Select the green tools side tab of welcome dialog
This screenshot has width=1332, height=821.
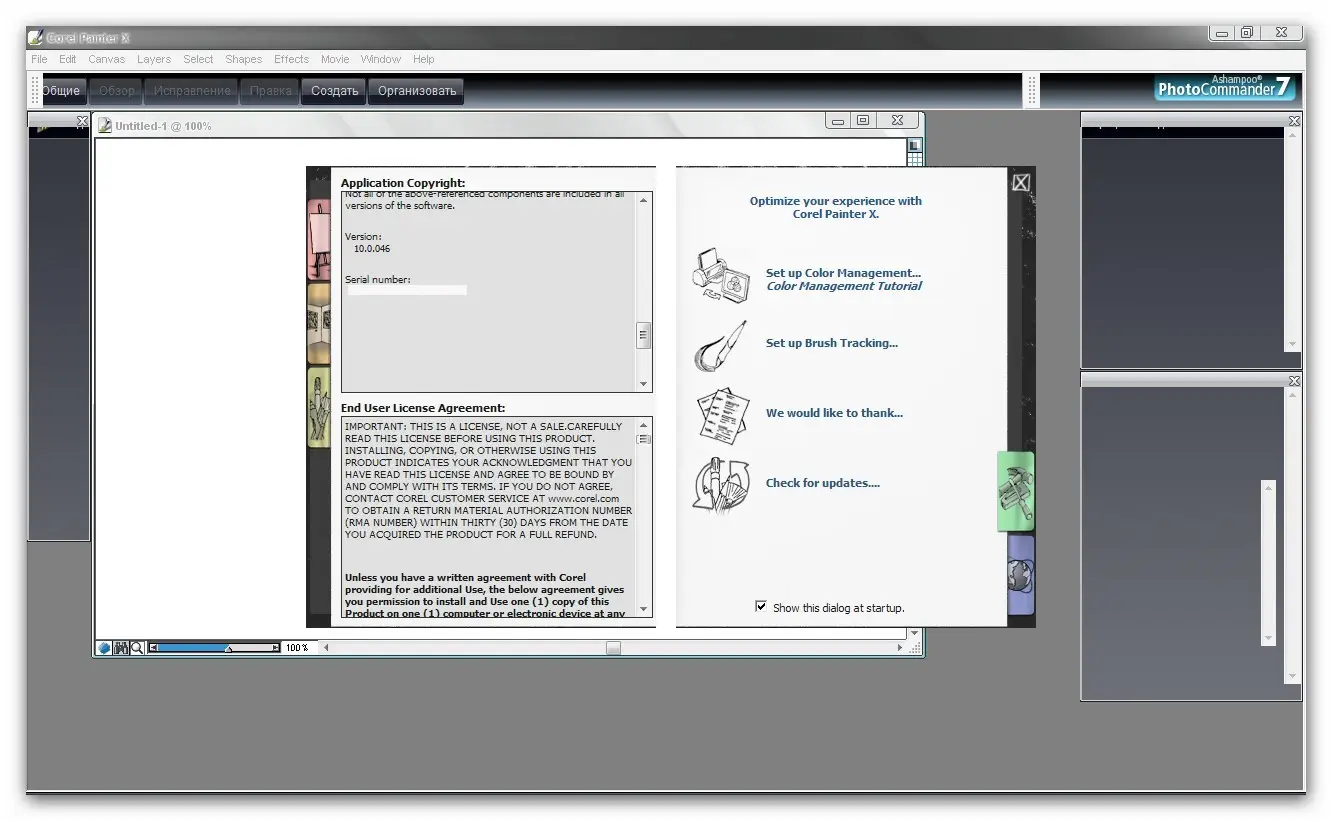coord(1016,491)
